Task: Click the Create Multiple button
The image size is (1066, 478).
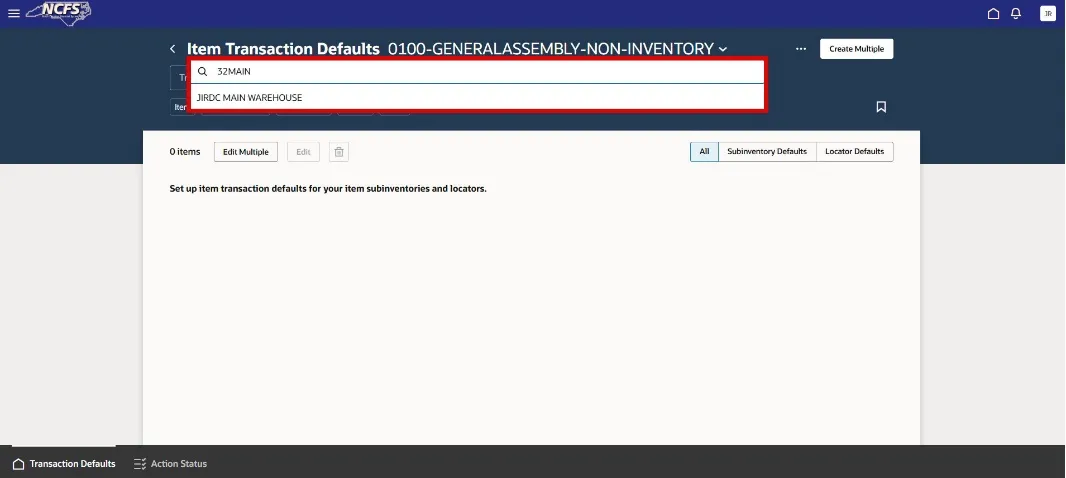Action: point(857,49)
